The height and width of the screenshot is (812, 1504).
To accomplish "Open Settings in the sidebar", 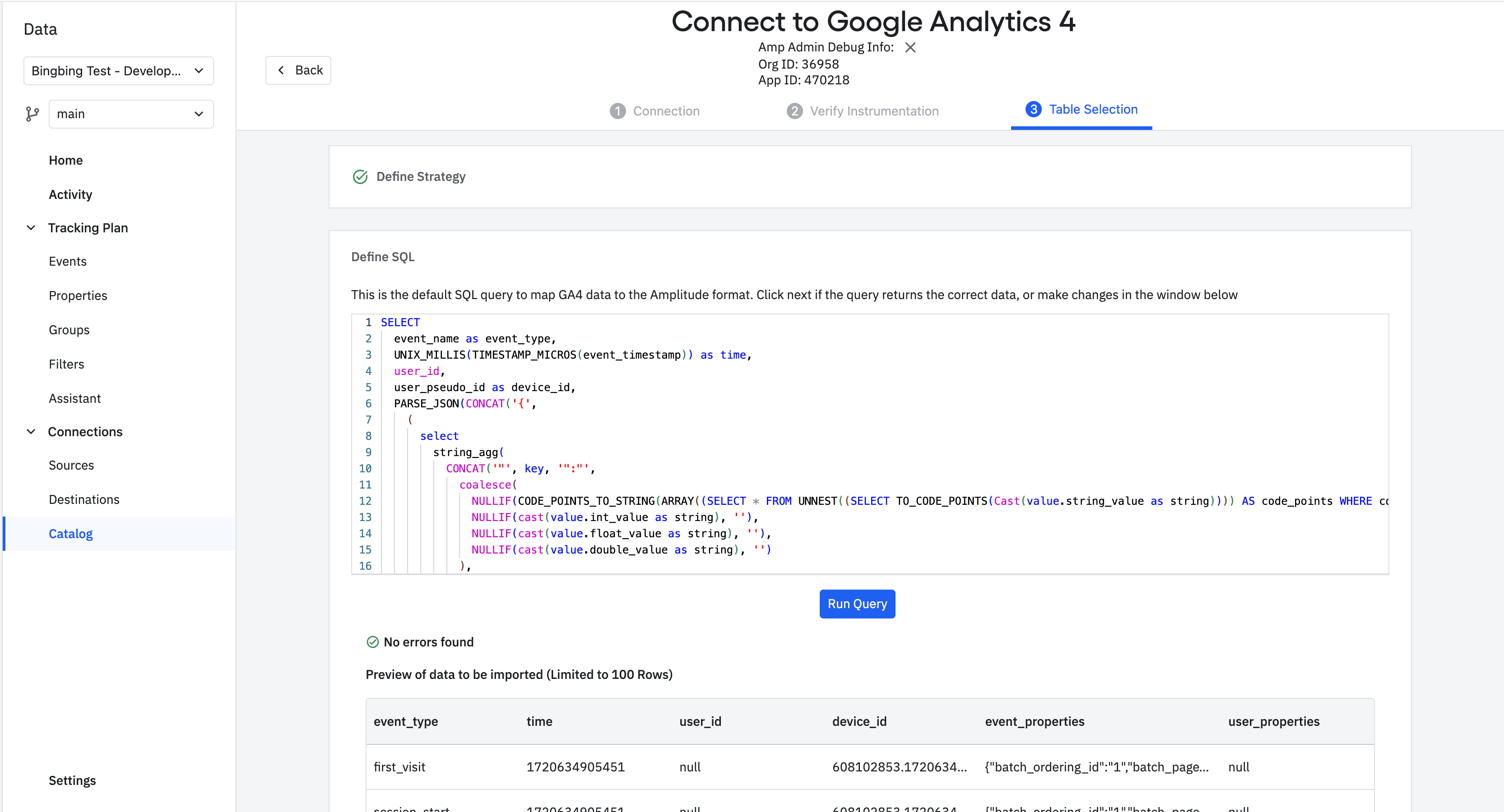I will coord(72,780).
